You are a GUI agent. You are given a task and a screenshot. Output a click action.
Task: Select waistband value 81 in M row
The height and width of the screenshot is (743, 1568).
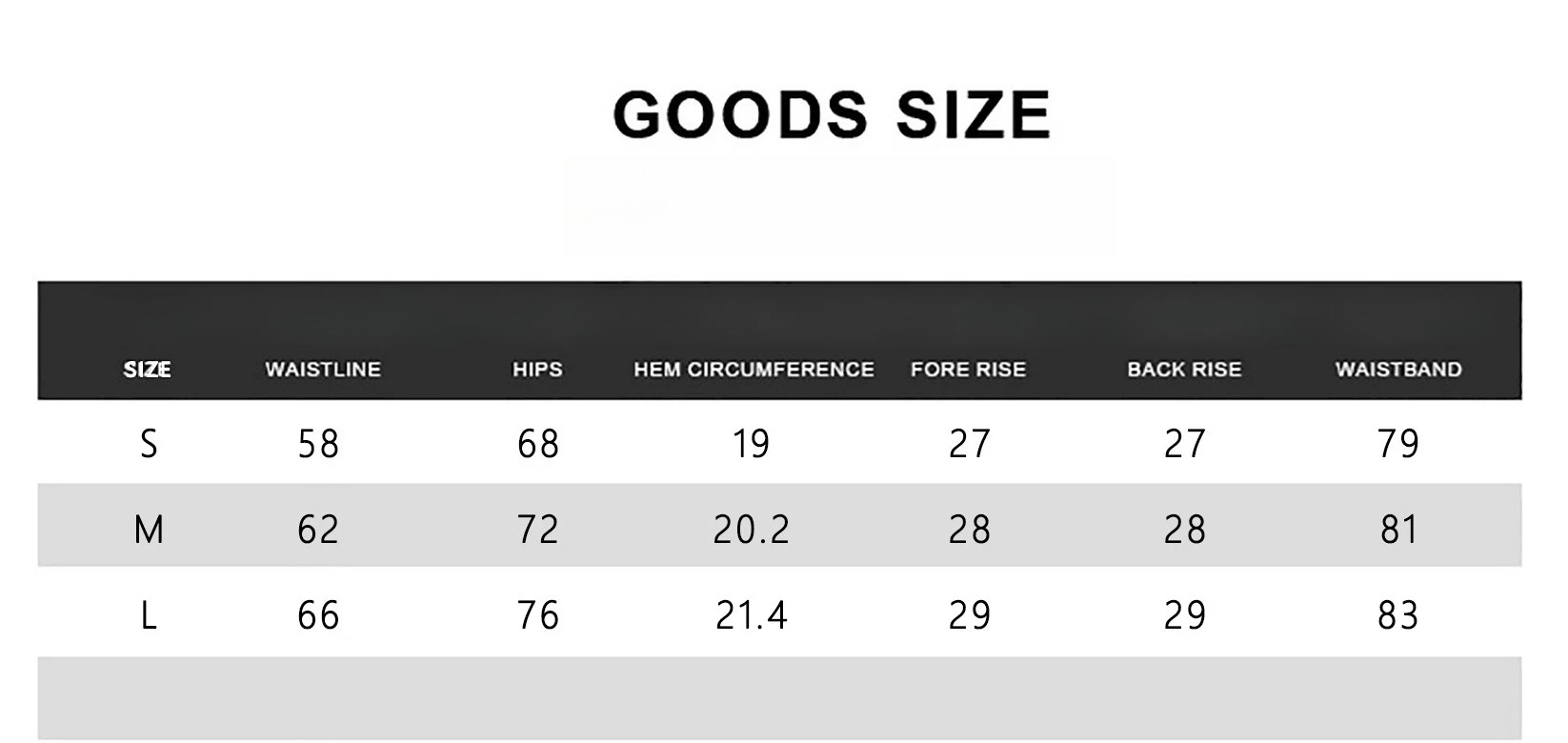(1399, 530)
